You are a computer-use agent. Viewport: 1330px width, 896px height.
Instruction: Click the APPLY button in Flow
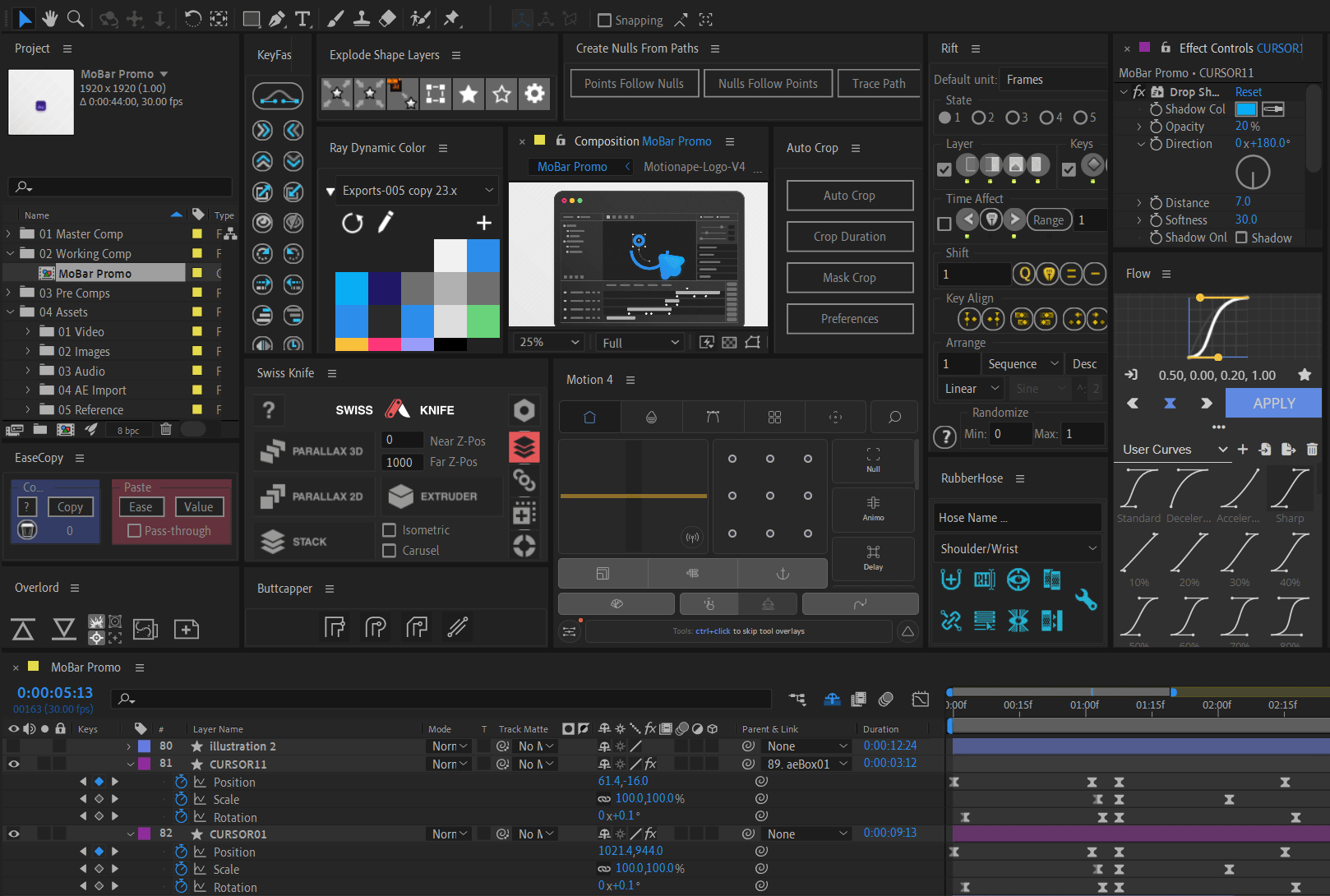pos(1273,404)
